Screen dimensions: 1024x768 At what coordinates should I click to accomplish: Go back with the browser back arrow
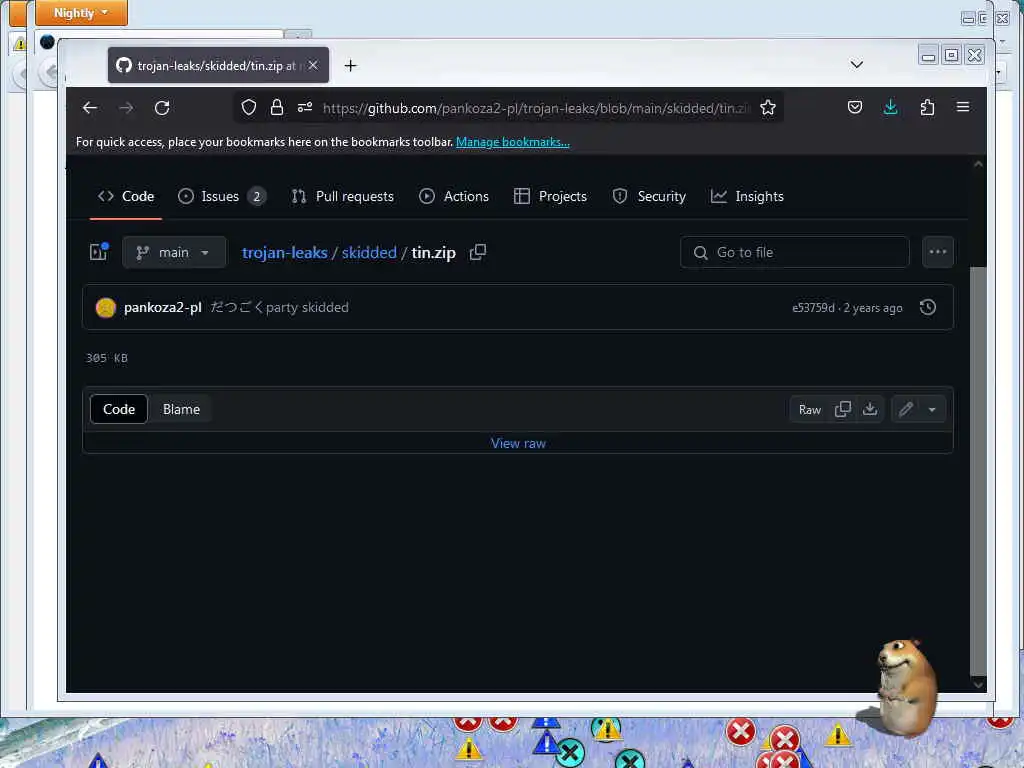tap(90, 108)
